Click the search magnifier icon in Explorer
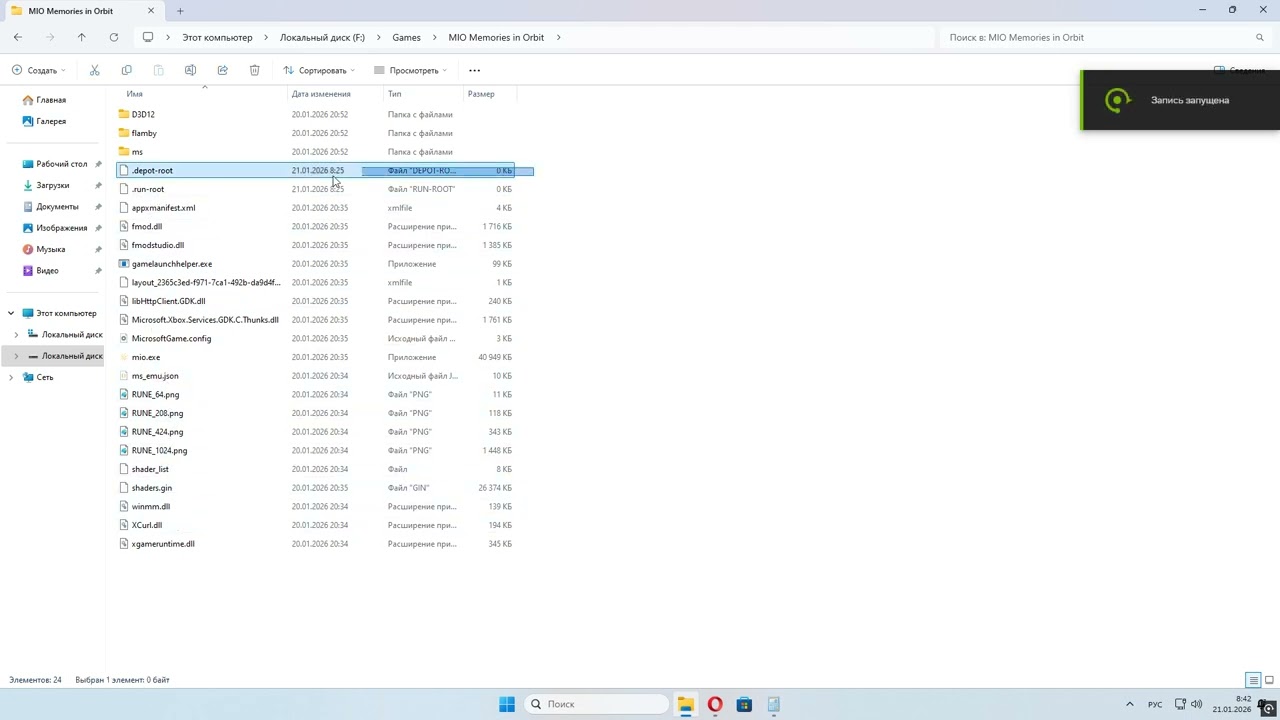The height and width of the screenshot is (720, 1280). (1259, 37)
